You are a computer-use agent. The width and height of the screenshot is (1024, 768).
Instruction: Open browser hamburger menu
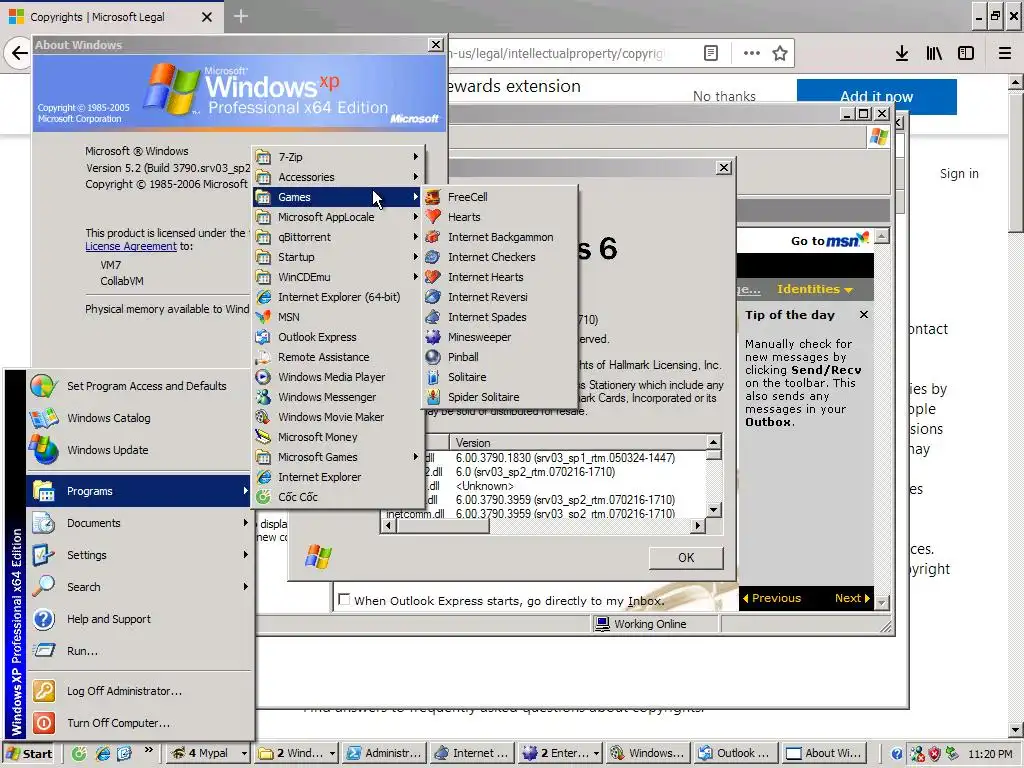(1004, 54)
